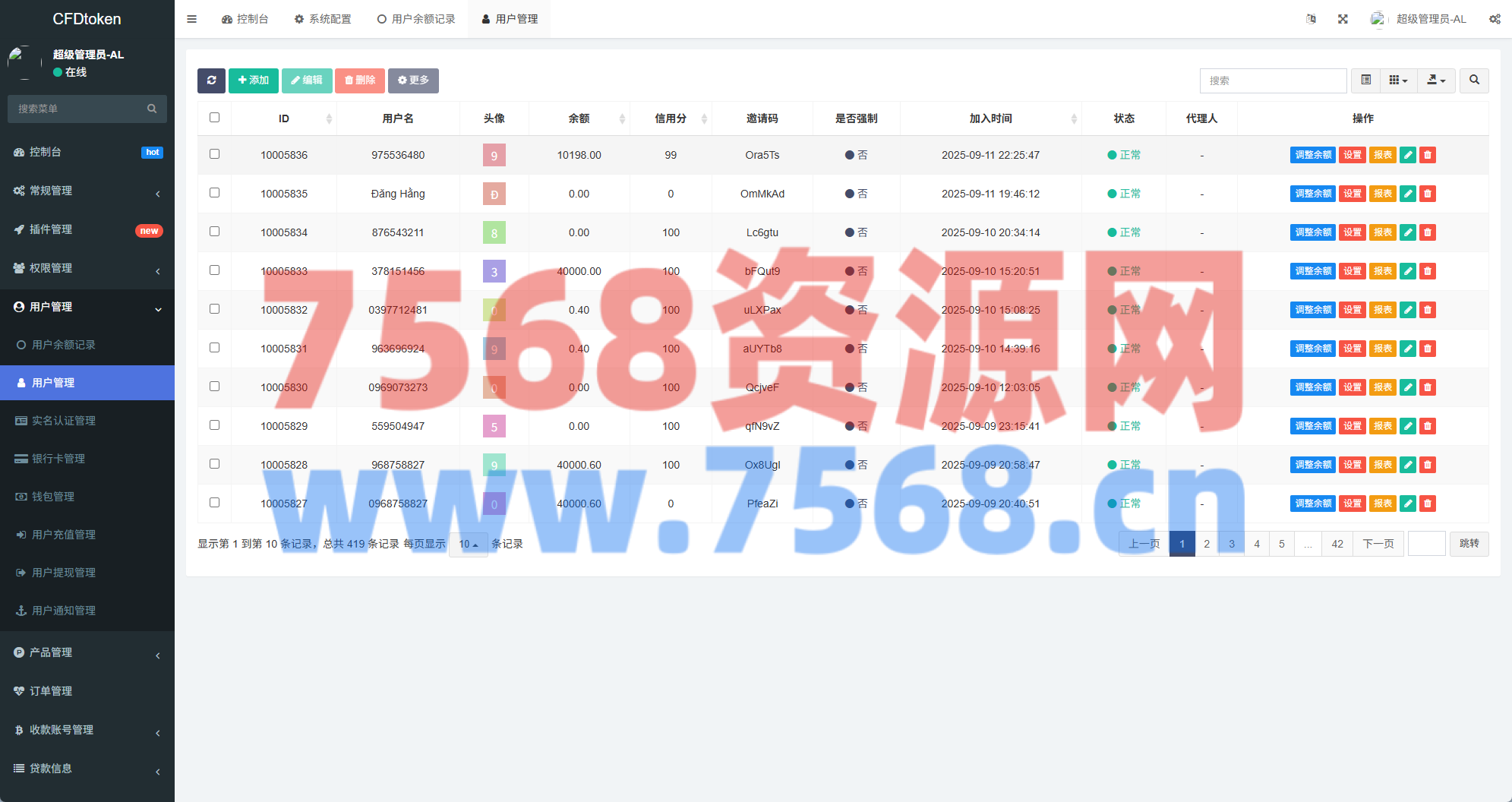
Task: Click the refresh icon button in toolbar
Action: (211, 81)
